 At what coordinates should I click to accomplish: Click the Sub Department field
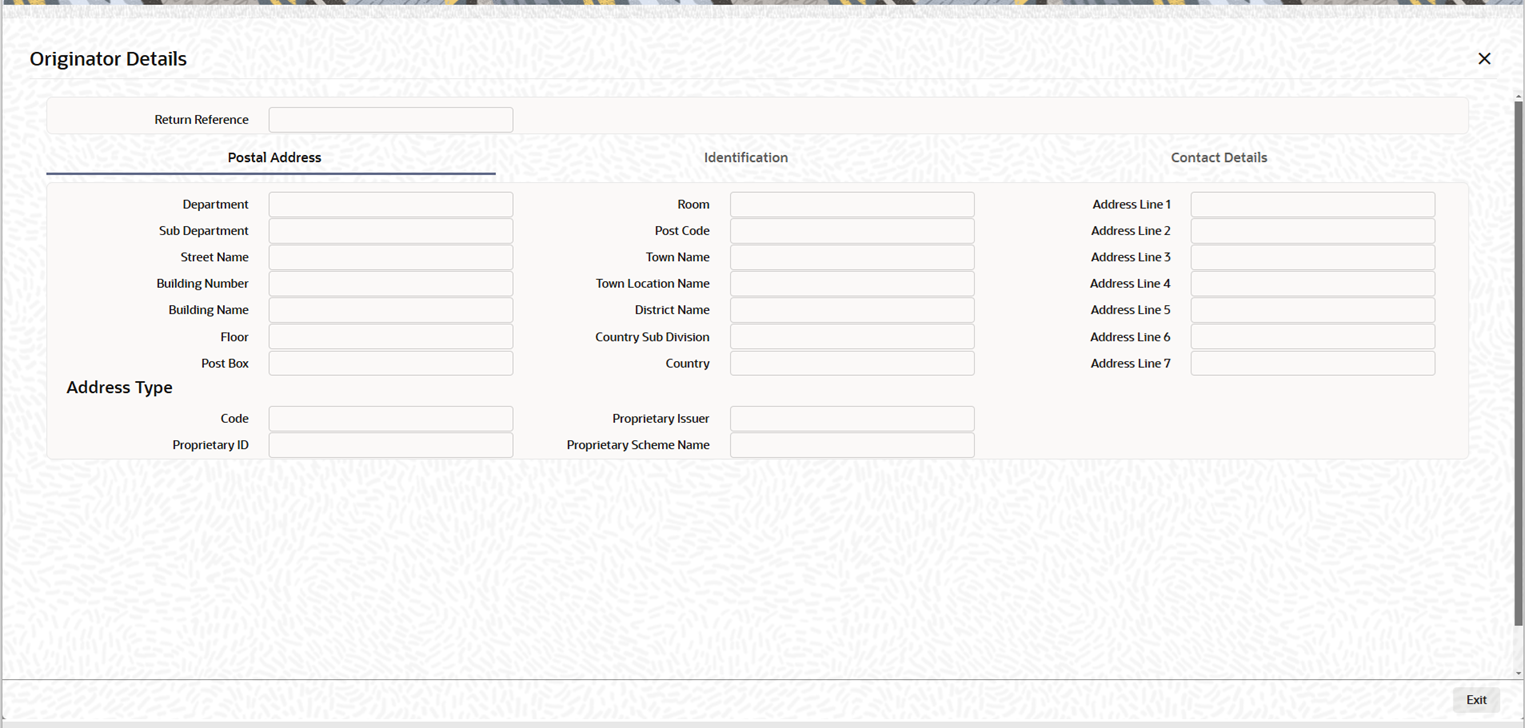click(391, 231)
